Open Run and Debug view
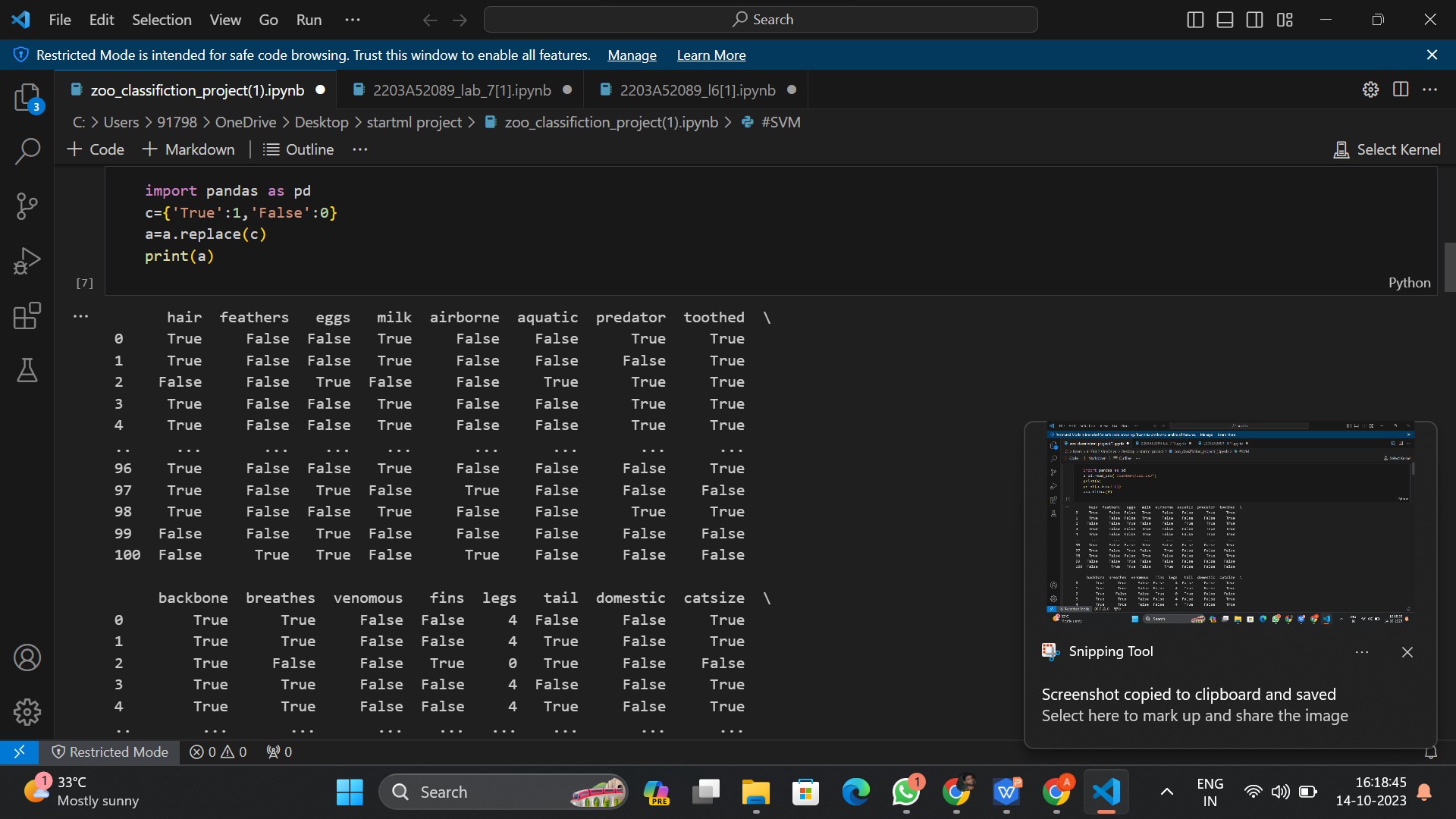Image resolution: width=1456 pixels, height=819 pixels. pyautogui.click(x=27, y=261)
